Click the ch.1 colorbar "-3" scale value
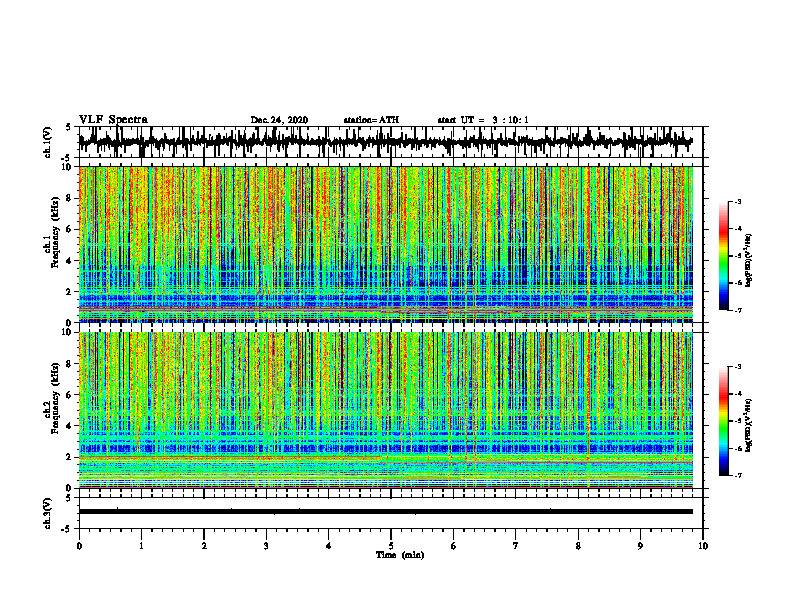792x612 pixels. click(x=737, y=202)
